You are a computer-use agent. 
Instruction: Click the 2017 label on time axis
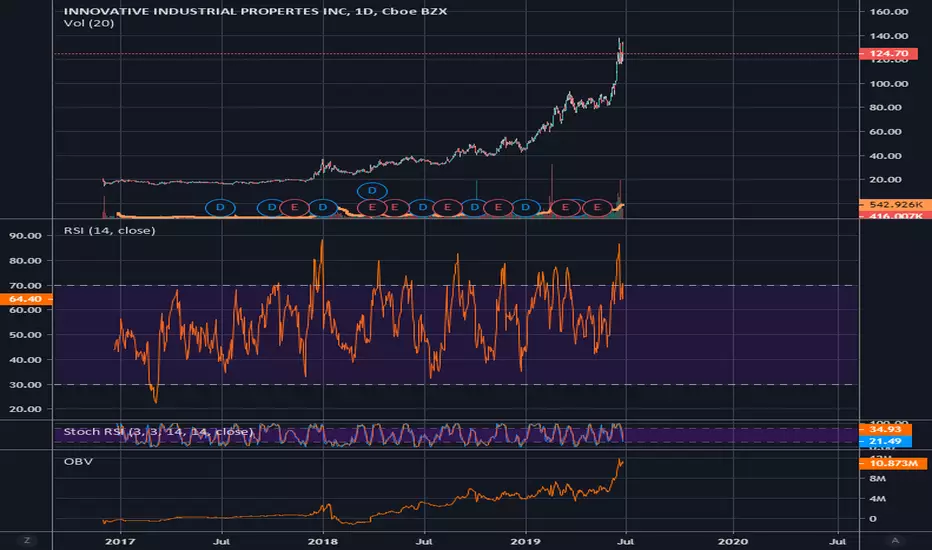point(120,542)
